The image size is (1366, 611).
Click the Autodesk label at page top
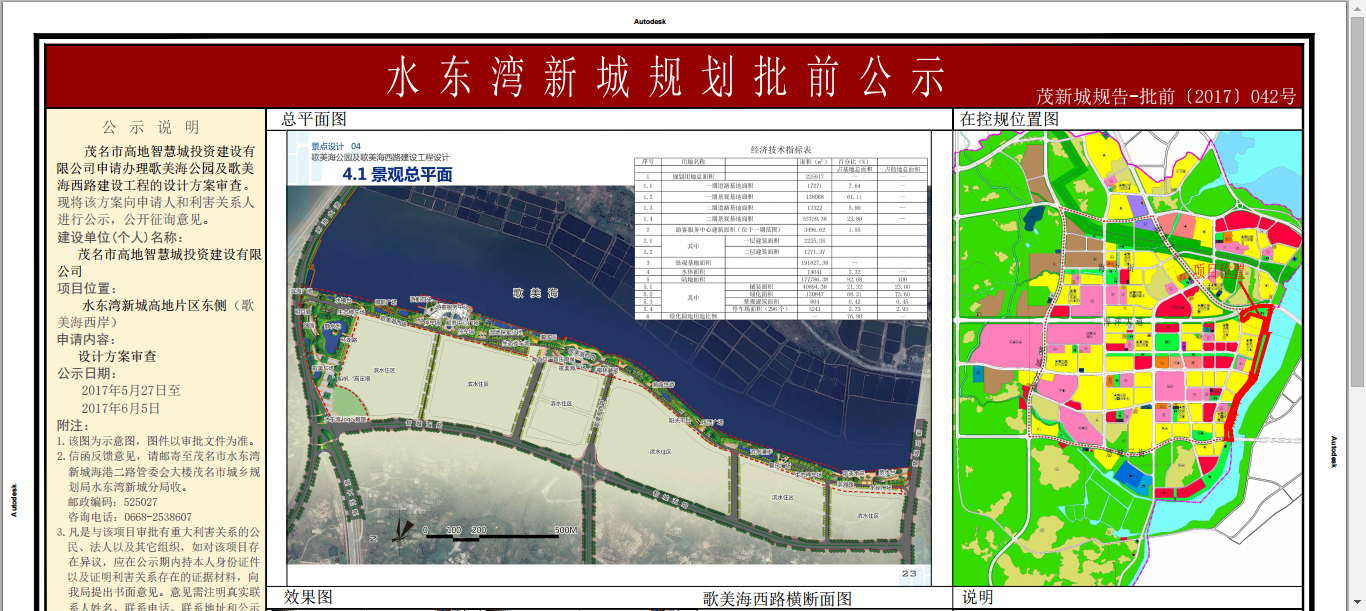(649, 21)
